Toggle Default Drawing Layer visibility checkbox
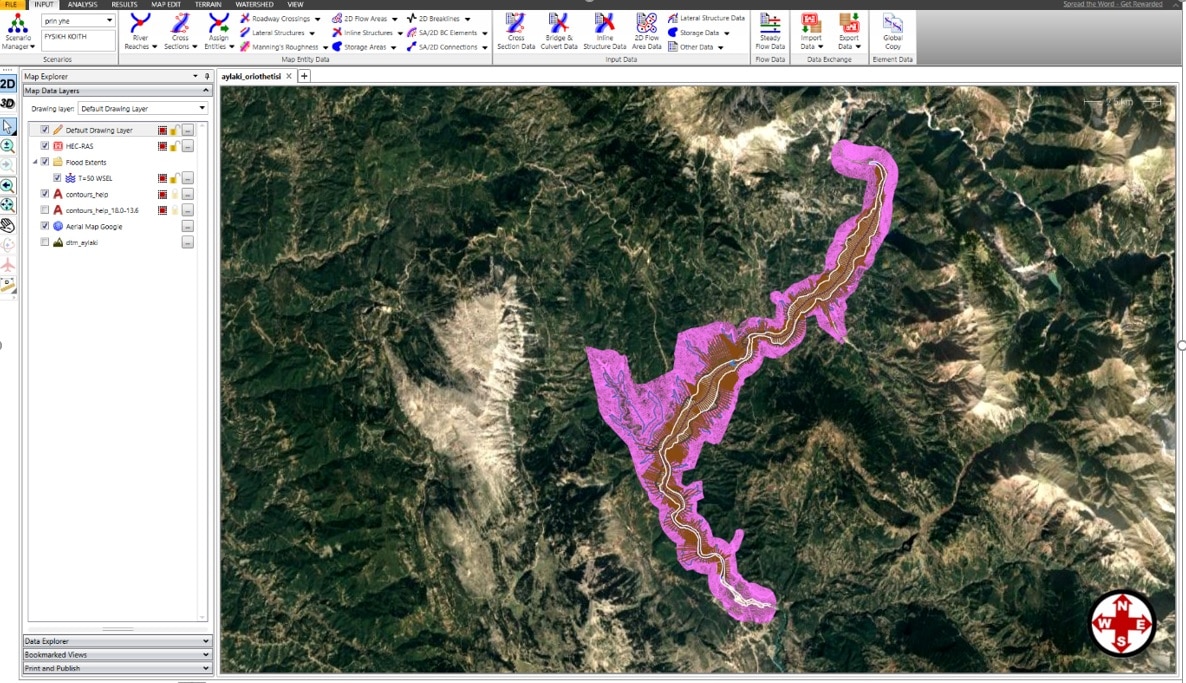Screen dimensions: 1186x683 45,130
